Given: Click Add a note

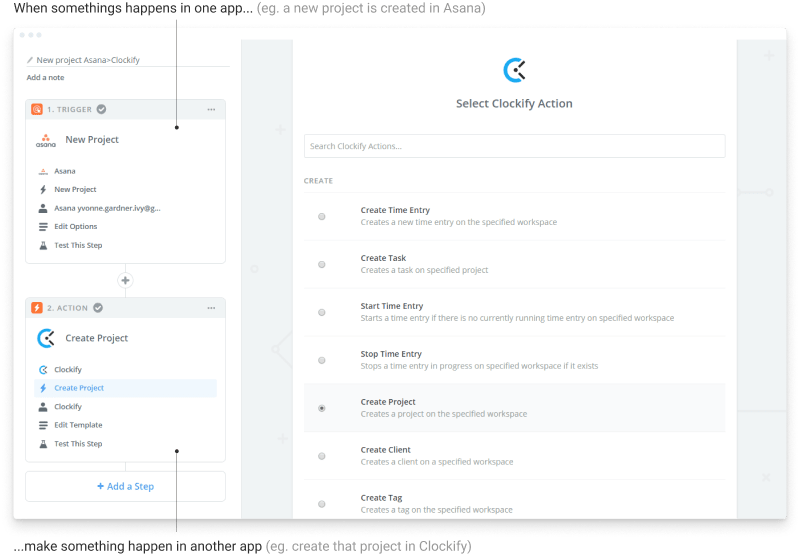Looking at the screenshot, I should click(x=45, y=78).
